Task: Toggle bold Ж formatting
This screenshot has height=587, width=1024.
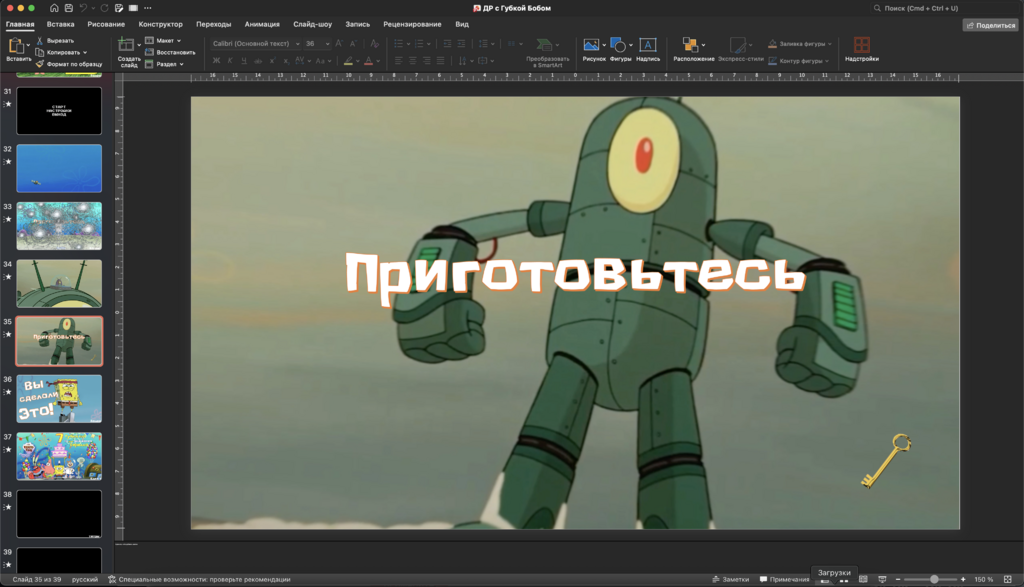Action: pos(216,61)
